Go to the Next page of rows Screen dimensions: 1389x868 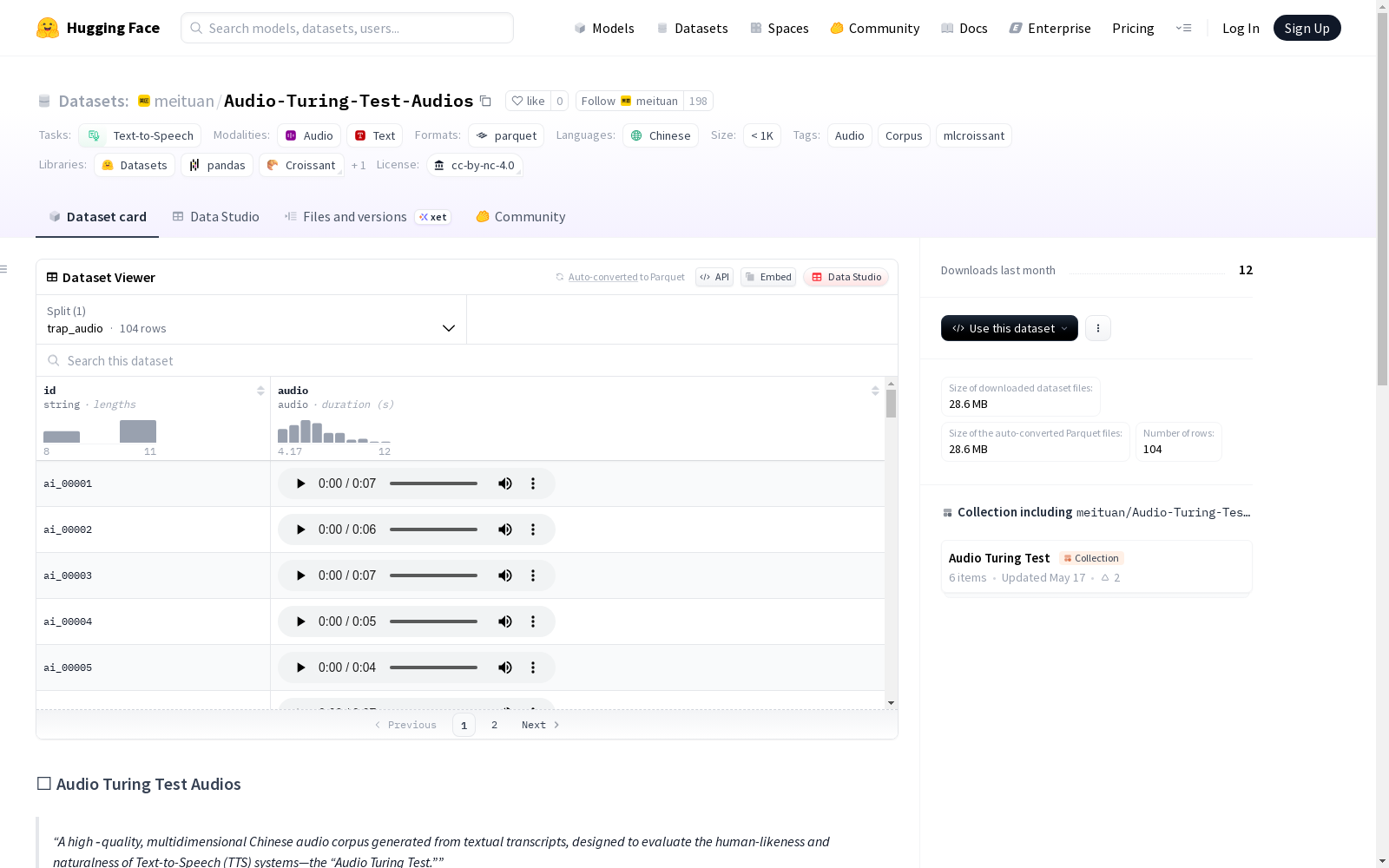pyautogui.click(x=541, y=725)
